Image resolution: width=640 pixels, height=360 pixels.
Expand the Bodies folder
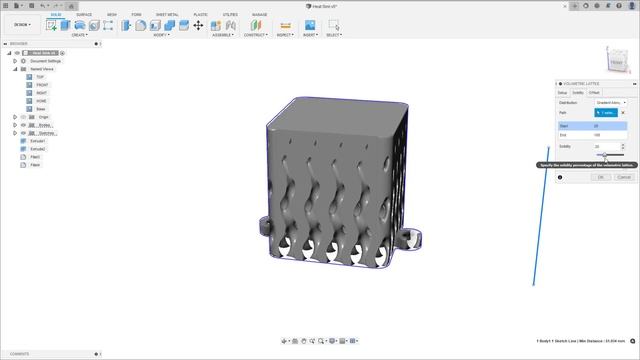[15, 125]
